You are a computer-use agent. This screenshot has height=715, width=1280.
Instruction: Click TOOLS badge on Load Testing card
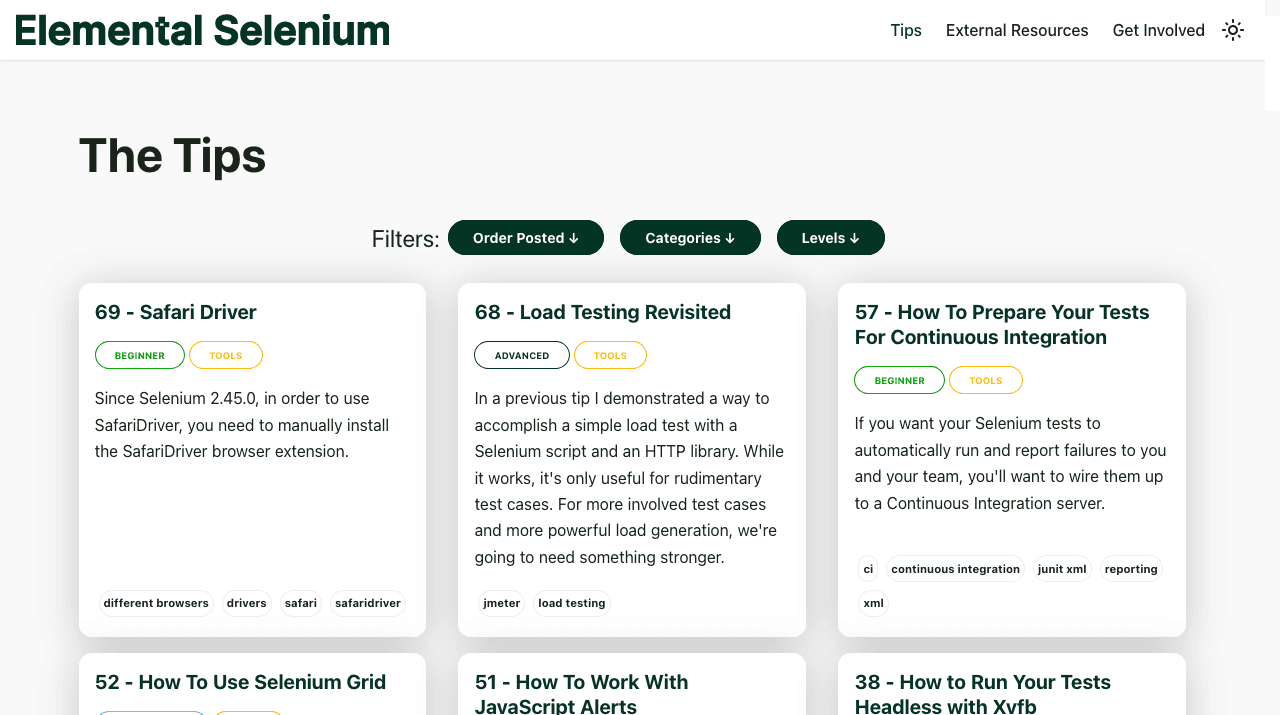click(610, 355)
